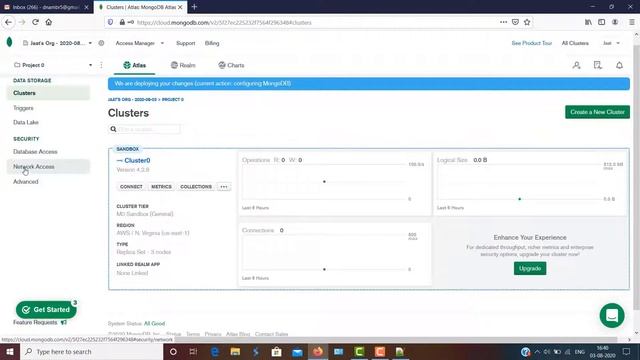
Task: Select Clusters in sidebar
Action: pos(48,93)
